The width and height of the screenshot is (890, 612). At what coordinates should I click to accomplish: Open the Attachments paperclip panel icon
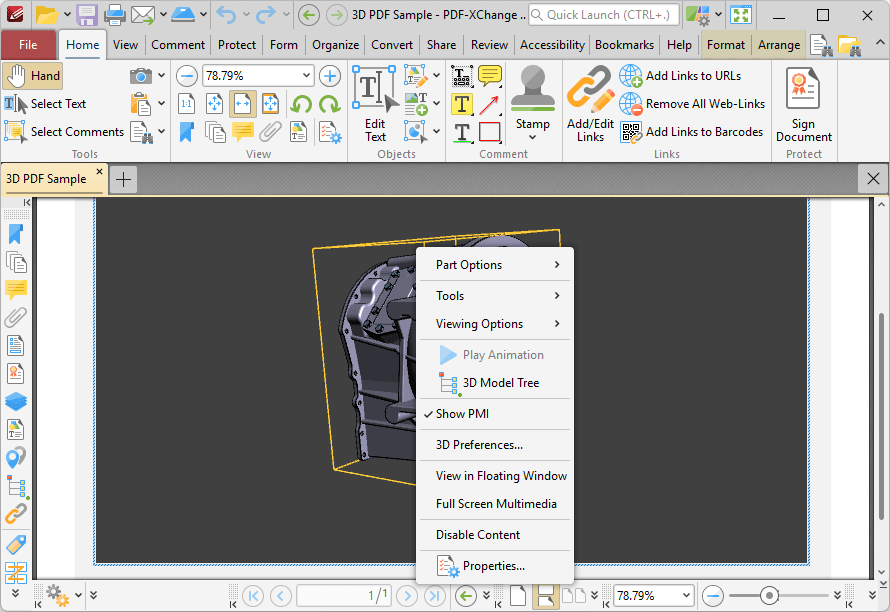point(15,317)
